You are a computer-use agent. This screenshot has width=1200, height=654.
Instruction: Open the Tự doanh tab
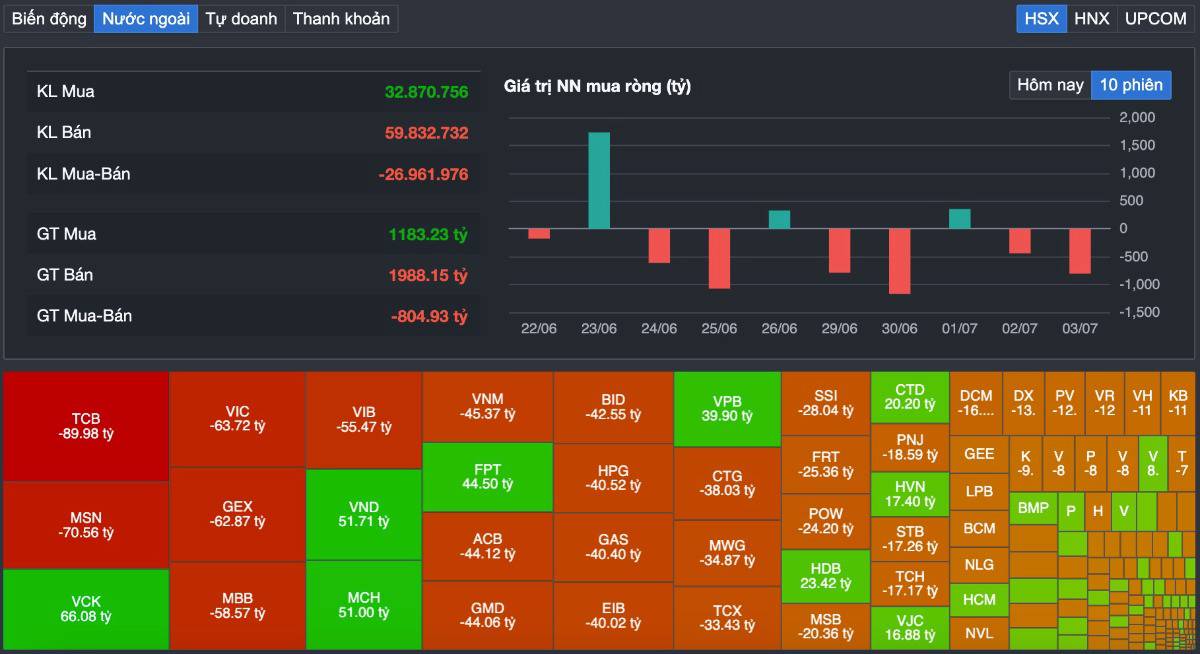[x=241, y=18]
